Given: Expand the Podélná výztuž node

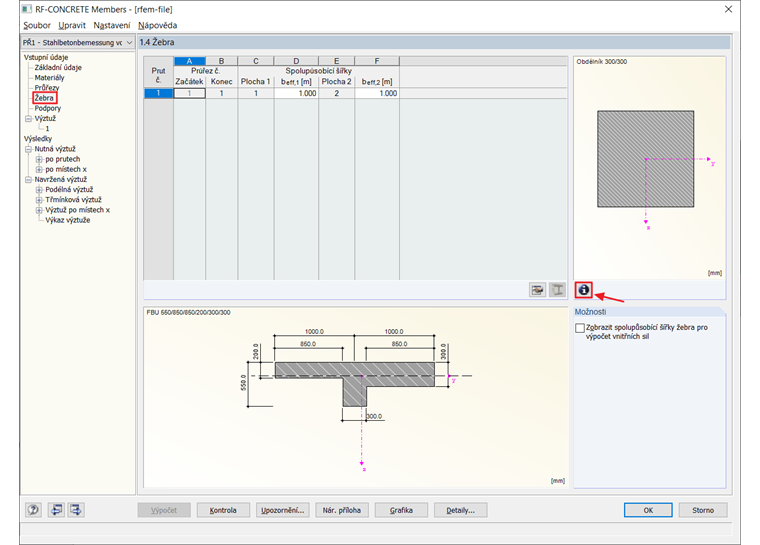Looking at the screenshot, I should tap(39, 190).
